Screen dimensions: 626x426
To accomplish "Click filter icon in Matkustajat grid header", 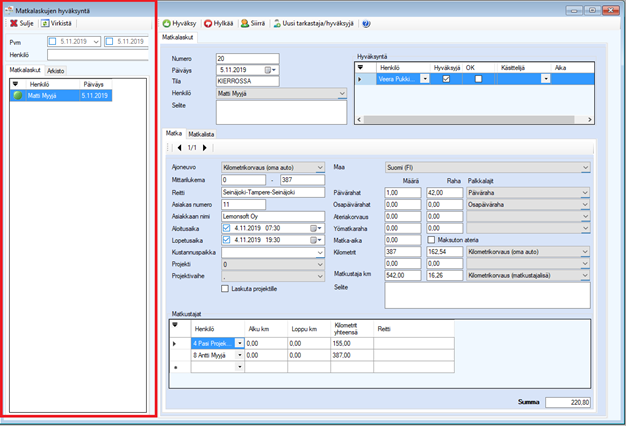I will (x=175, y=325).
